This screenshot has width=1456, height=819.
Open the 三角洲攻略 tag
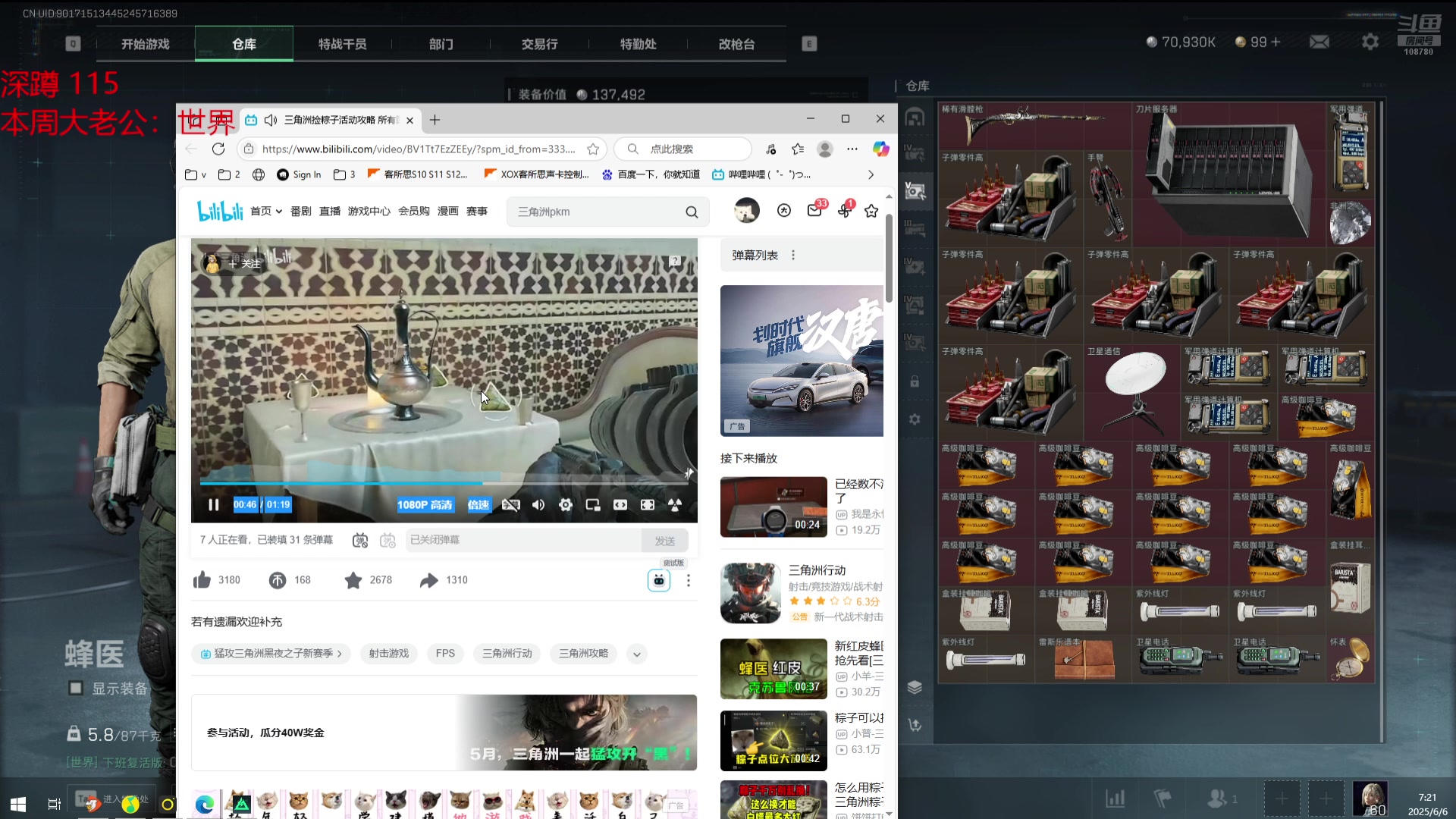pyautogui.click(x=584, y=654)
